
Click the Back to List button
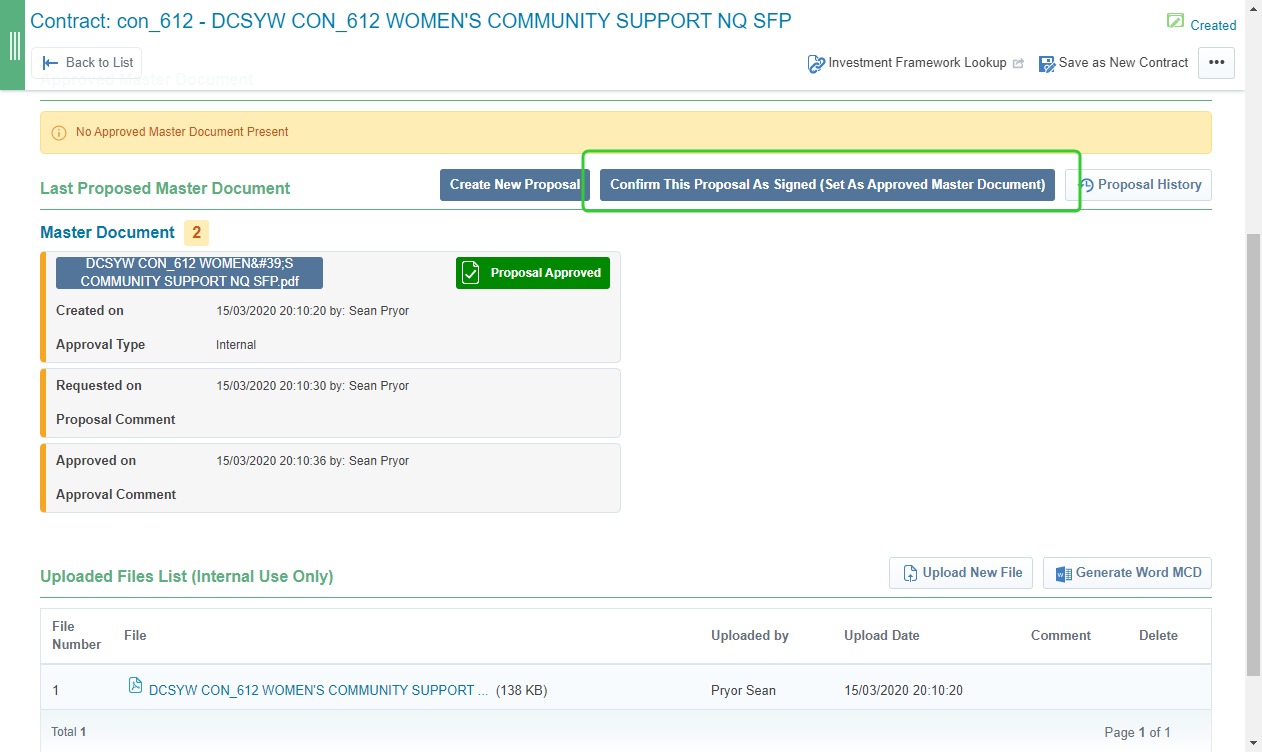(86, 63)
